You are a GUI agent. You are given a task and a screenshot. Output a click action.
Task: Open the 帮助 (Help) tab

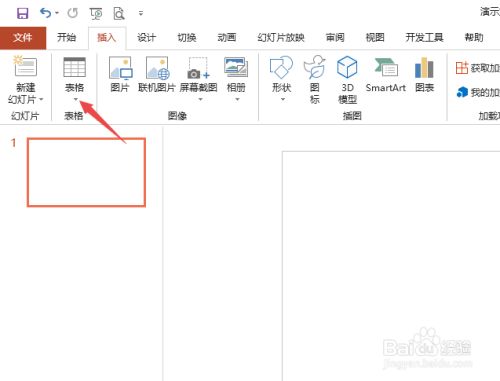pyautogui.click(x=474, y=38)
